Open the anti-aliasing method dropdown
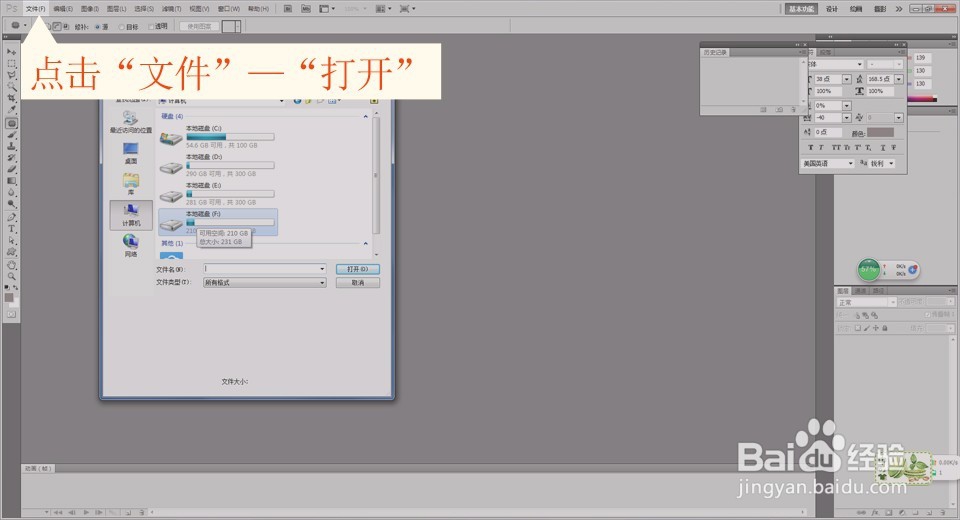Screen dimensions: 960x520 891,164
